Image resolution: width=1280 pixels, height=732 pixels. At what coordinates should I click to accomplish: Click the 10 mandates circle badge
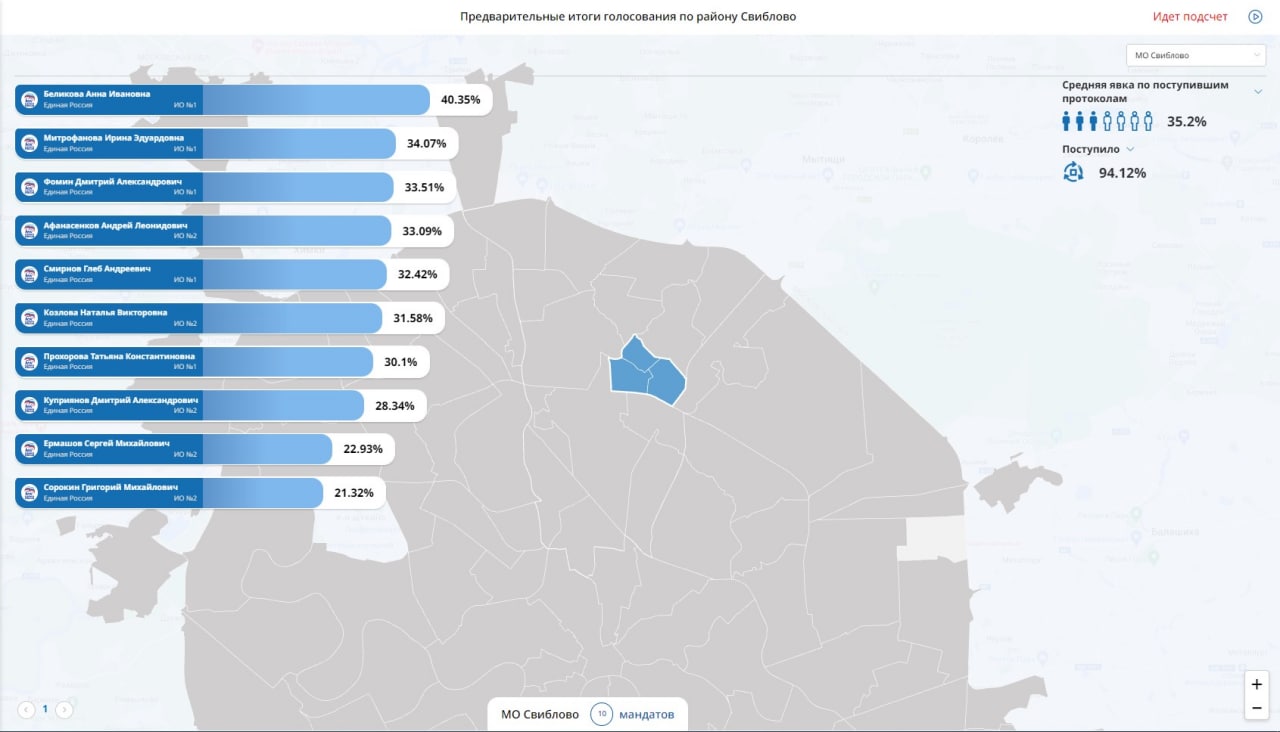(601, 714)
